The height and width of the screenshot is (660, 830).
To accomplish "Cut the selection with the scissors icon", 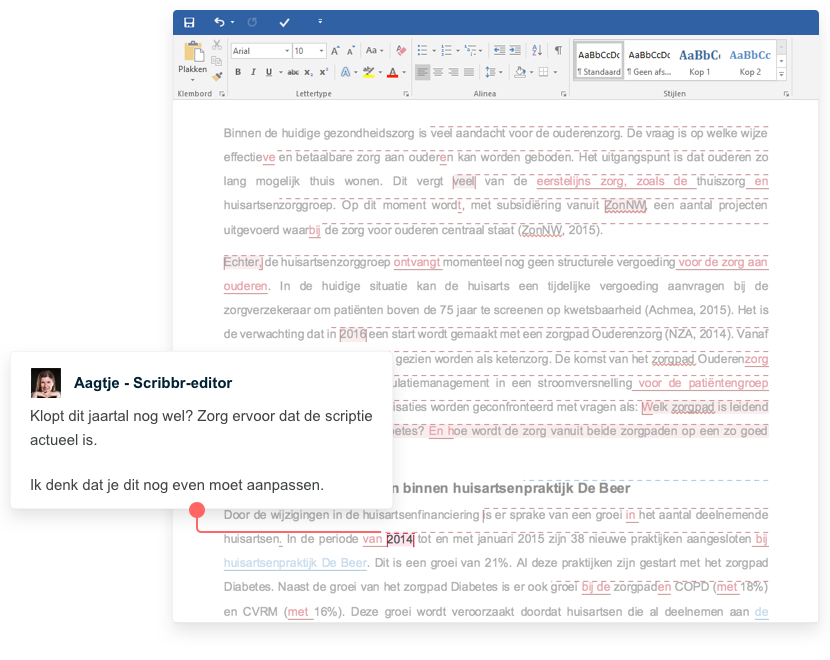I will [x=216, y=45].
